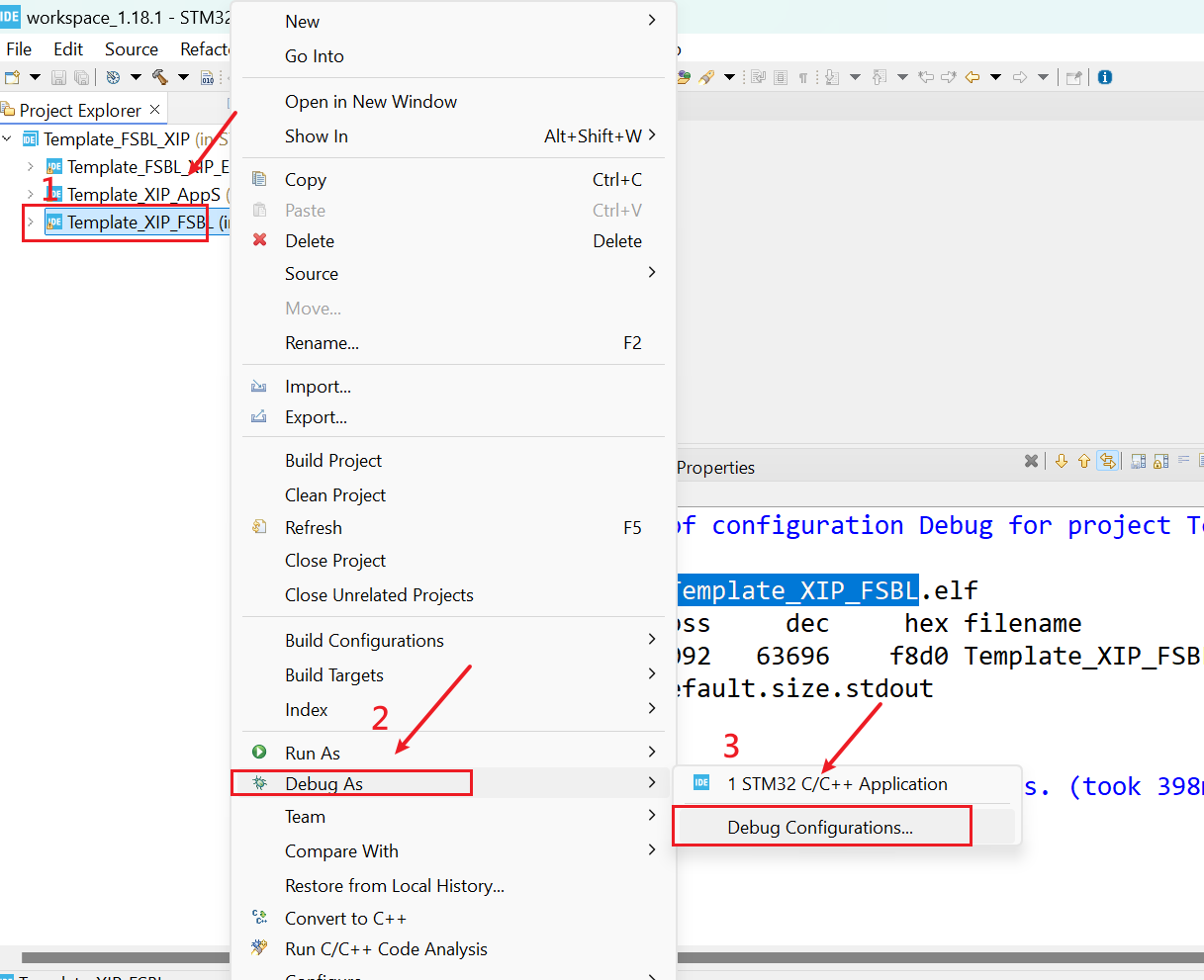Screen dimensions: 1204x980
Task: Click the Next Annotation toolbar icon
Action: [832, 77]
